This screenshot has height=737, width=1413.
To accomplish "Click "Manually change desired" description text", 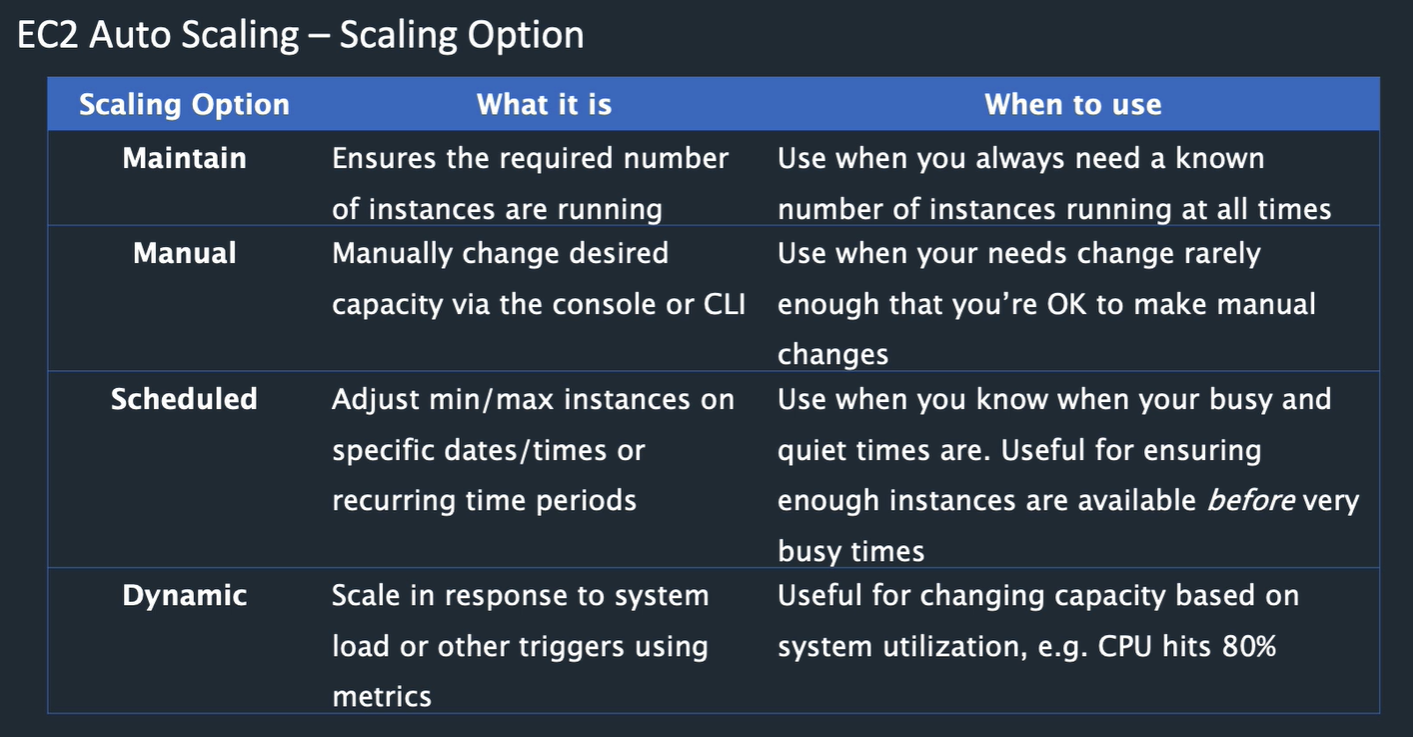I will (x=500, y=253).
